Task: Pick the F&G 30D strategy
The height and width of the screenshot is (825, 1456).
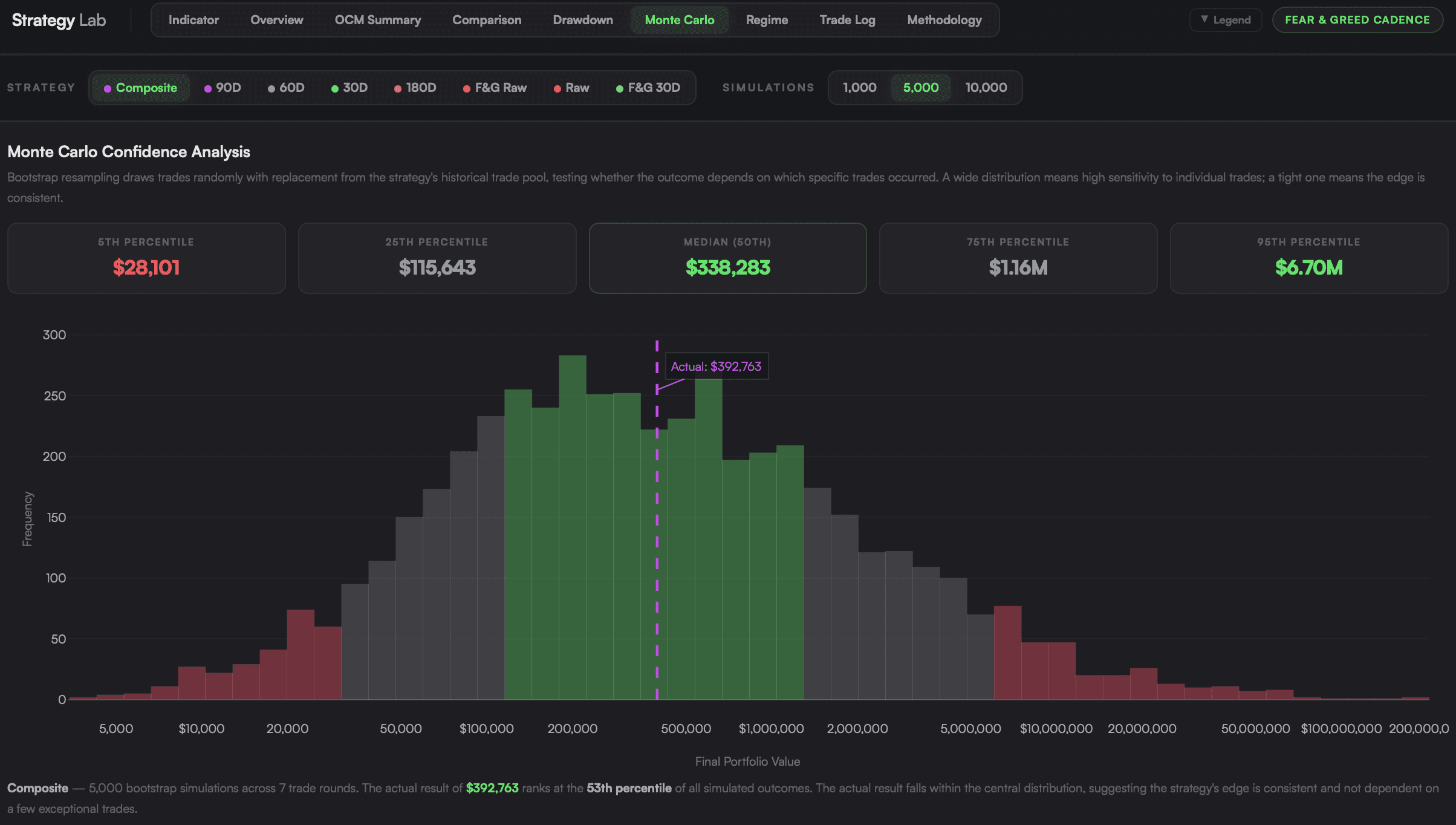Action: click(648, 88)
